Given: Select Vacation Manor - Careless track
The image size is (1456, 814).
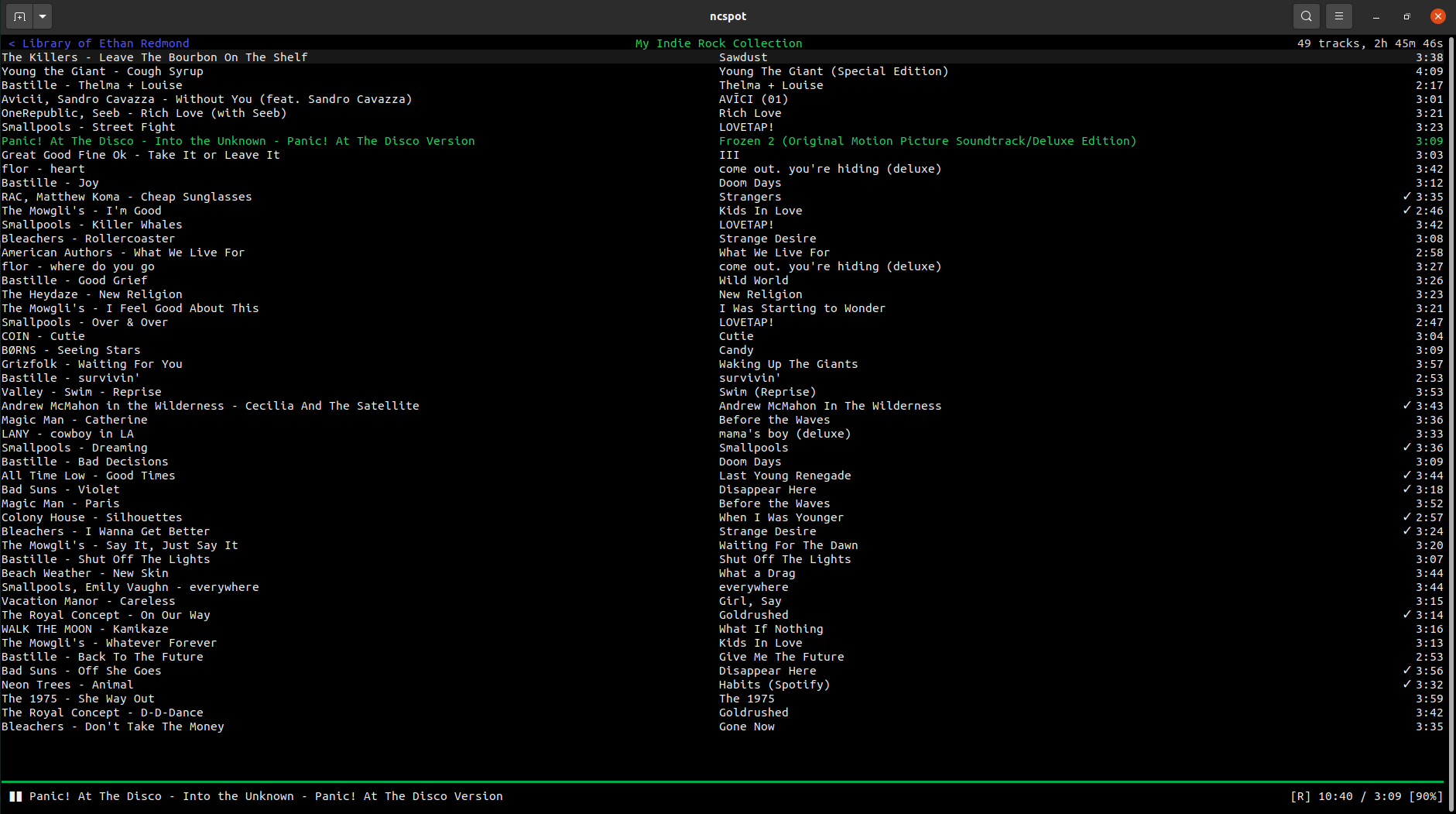Looking at the screenshot, I should (x=722, y=601).
